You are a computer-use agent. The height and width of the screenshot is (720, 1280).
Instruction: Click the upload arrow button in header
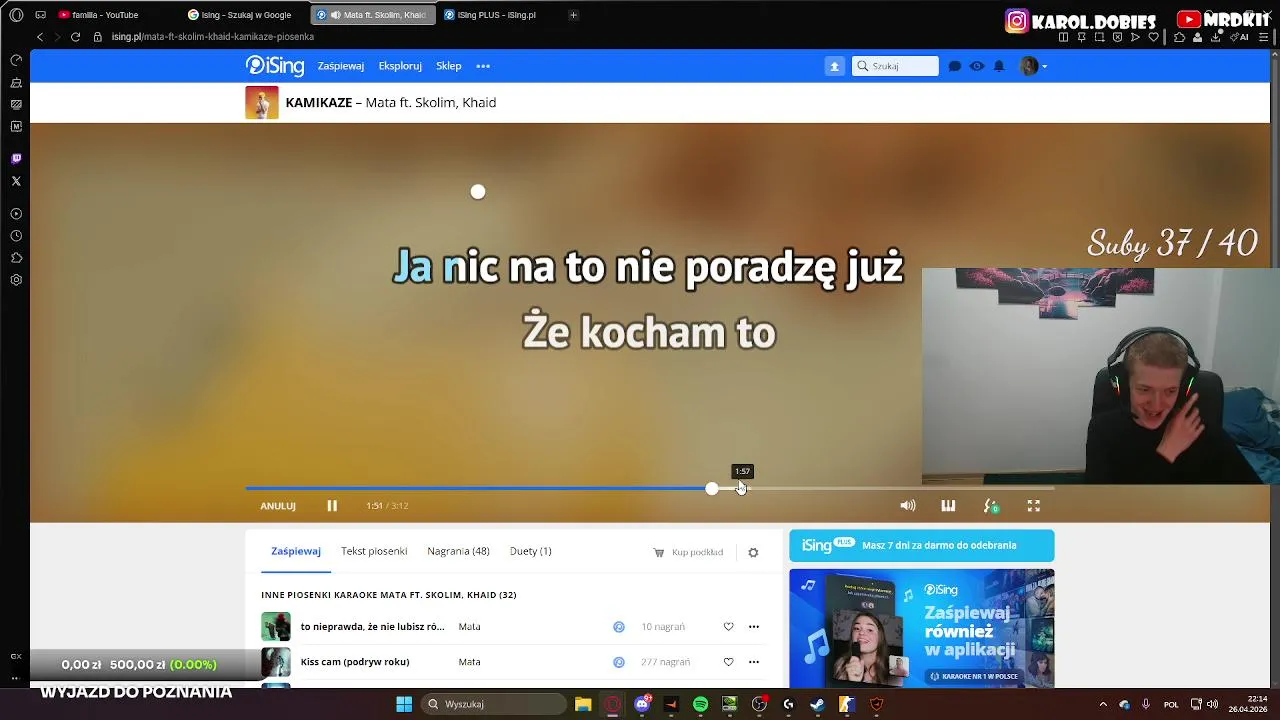point(834,66)
